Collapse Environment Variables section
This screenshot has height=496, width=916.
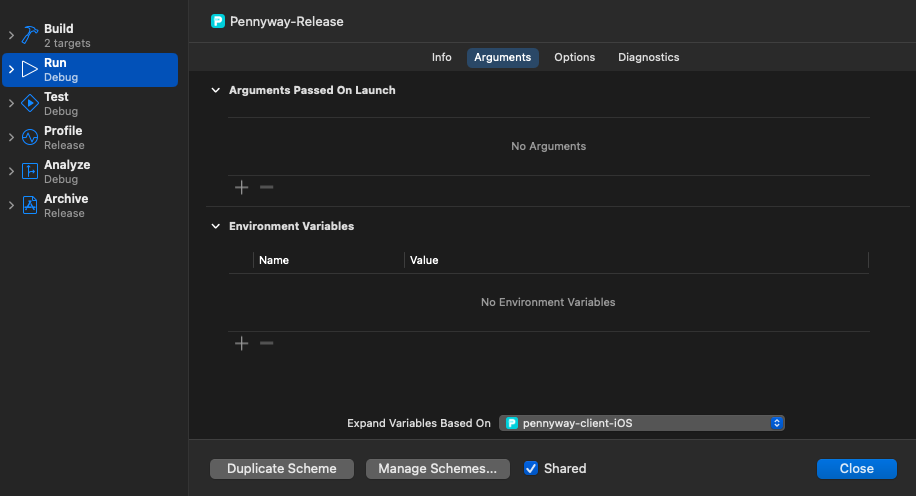216,226
